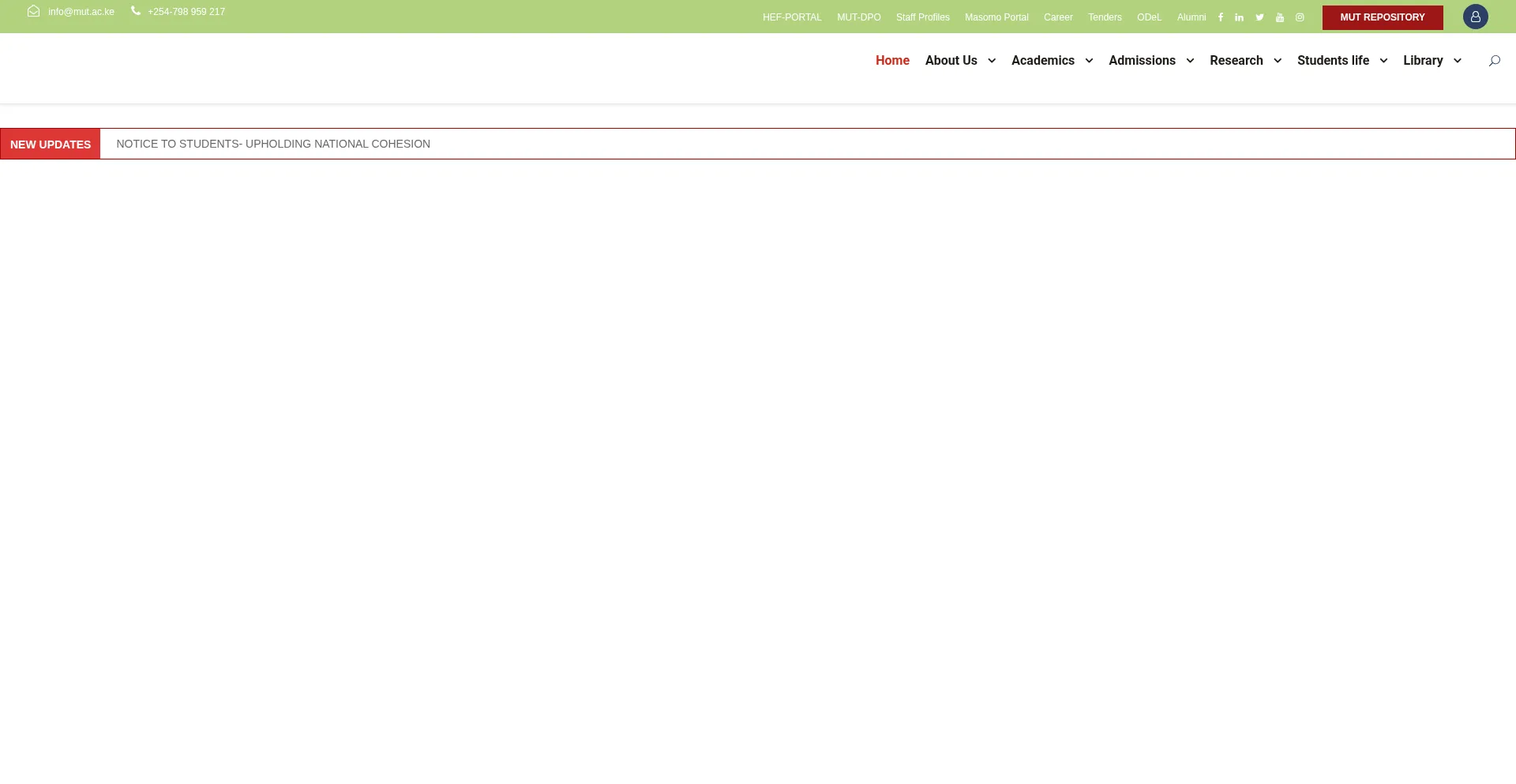The image size is (1516, 784).
Task: Open the About Us menu
Action: (x=951, y=61)
